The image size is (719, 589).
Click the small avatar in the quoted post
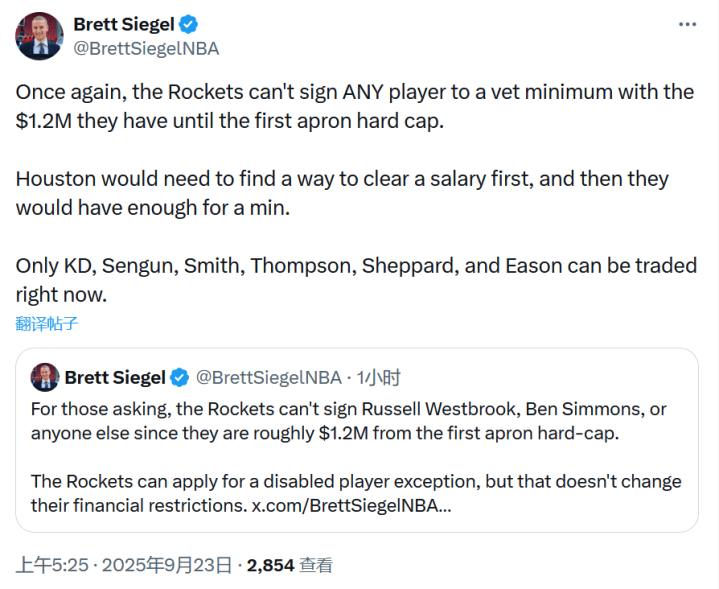(45, 377)
